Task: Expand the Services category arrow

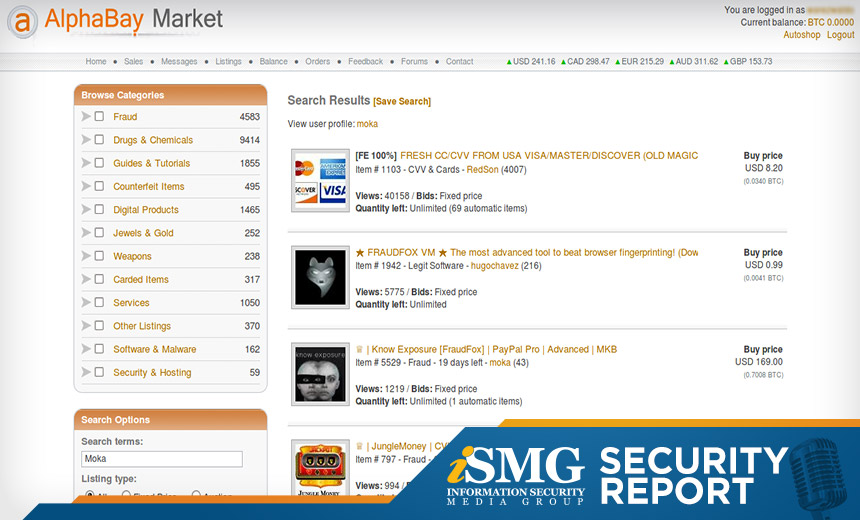Action: (x=86, y=302)
